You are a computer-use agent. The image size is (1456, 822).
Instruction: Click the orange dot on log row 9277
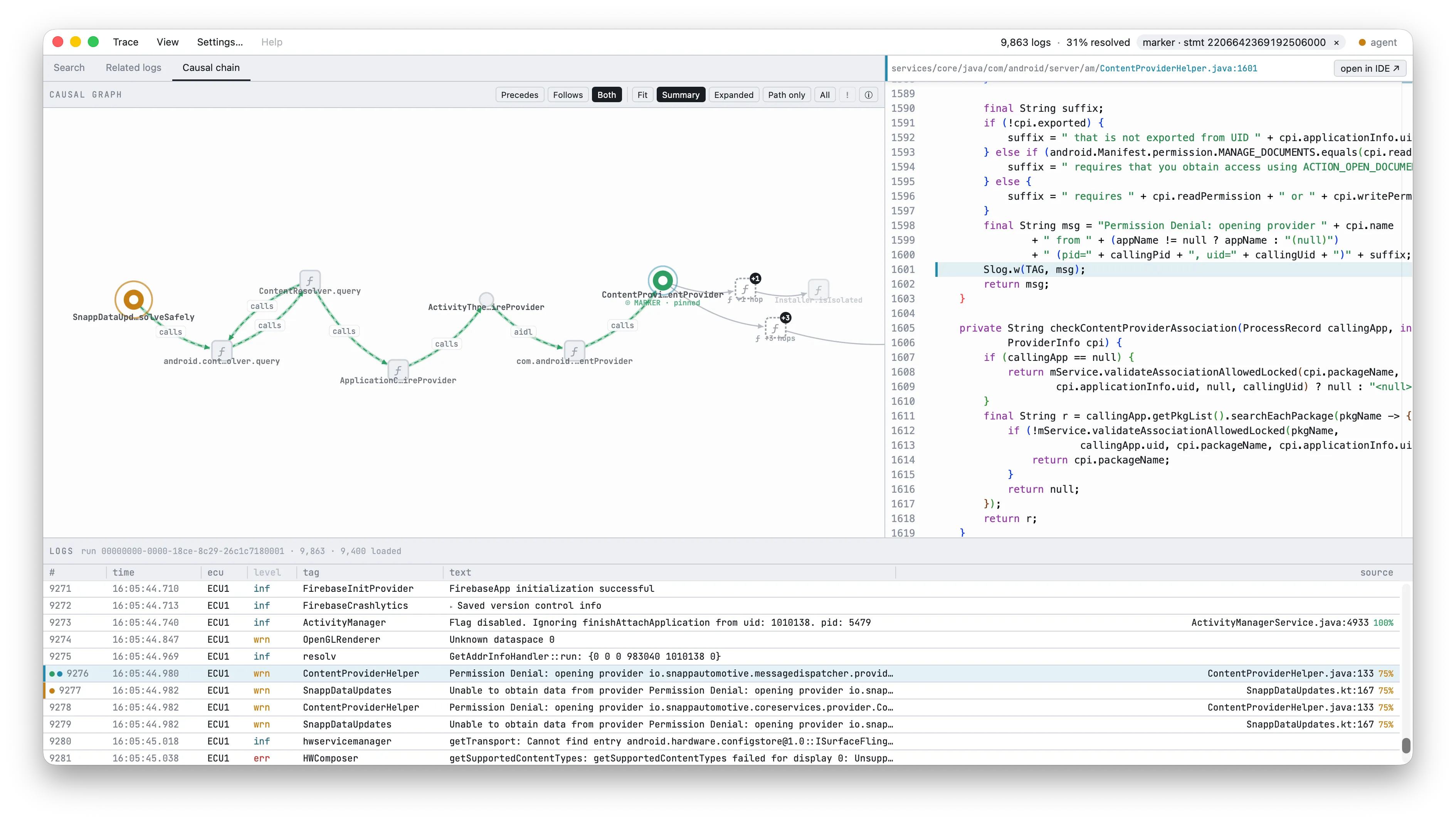tap(52, 690)
